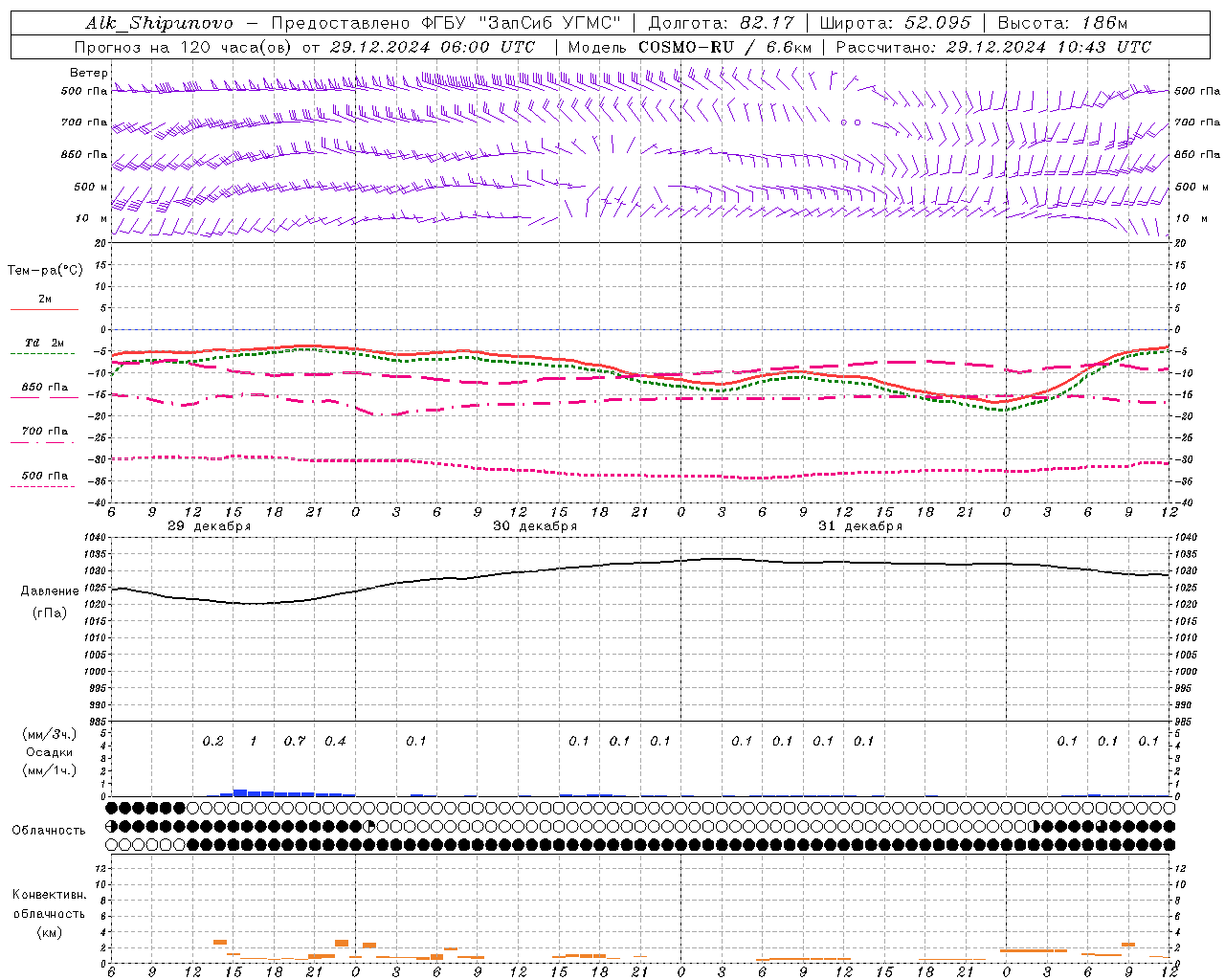Click the 850 гПа temperature legend label
The width and height of the screenshot is (1225, 980).
45,388
